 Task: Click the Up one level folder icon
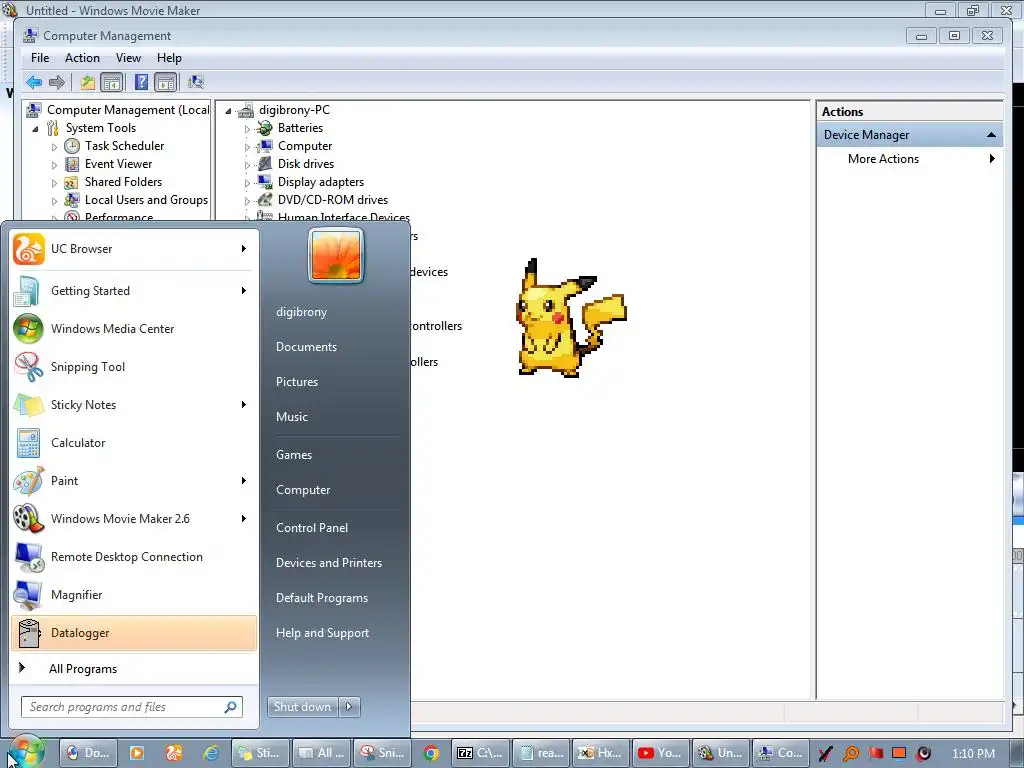click(x=88, y=82)
